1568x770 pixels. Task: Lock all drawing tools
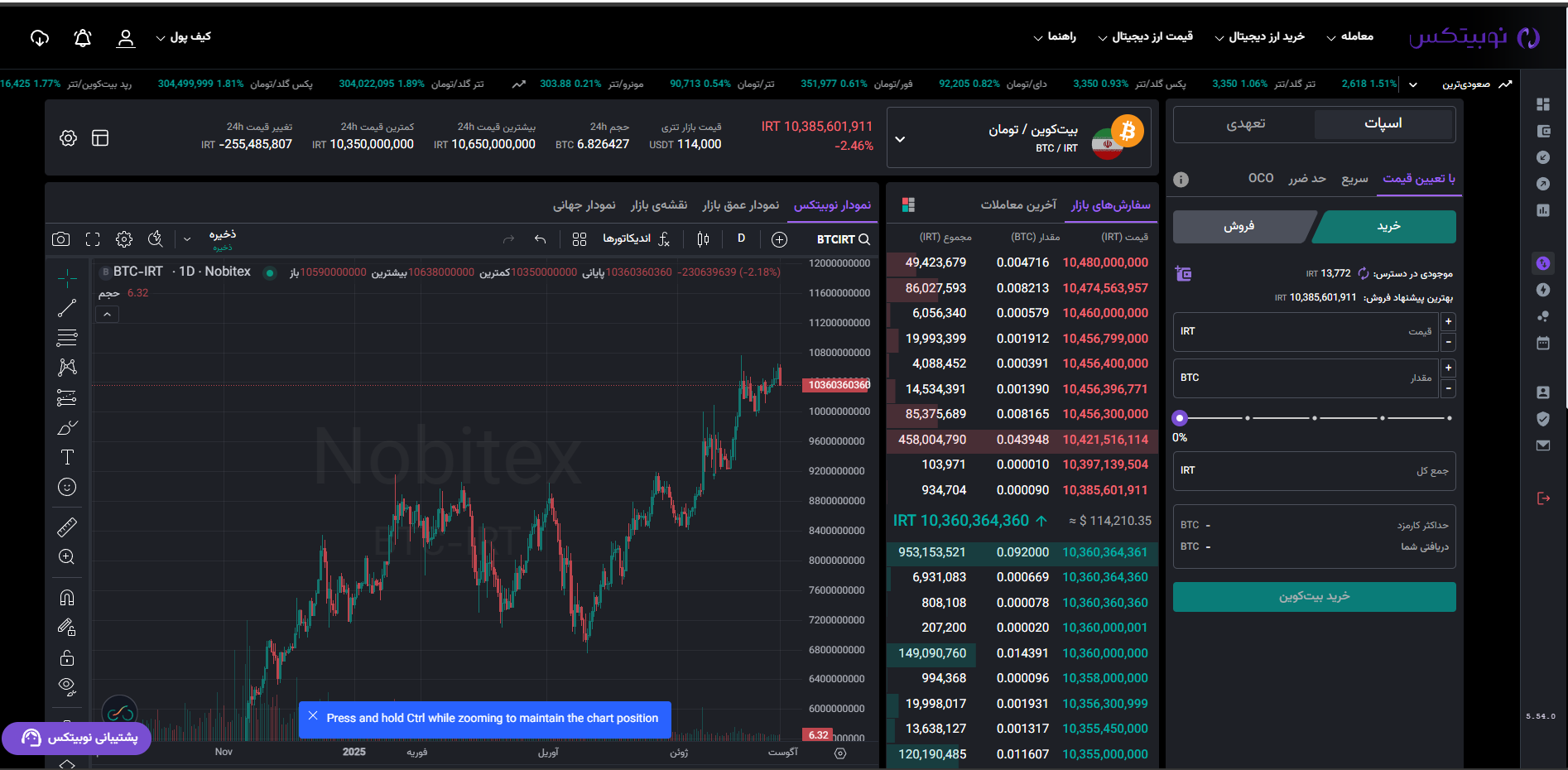coord(67,657)
